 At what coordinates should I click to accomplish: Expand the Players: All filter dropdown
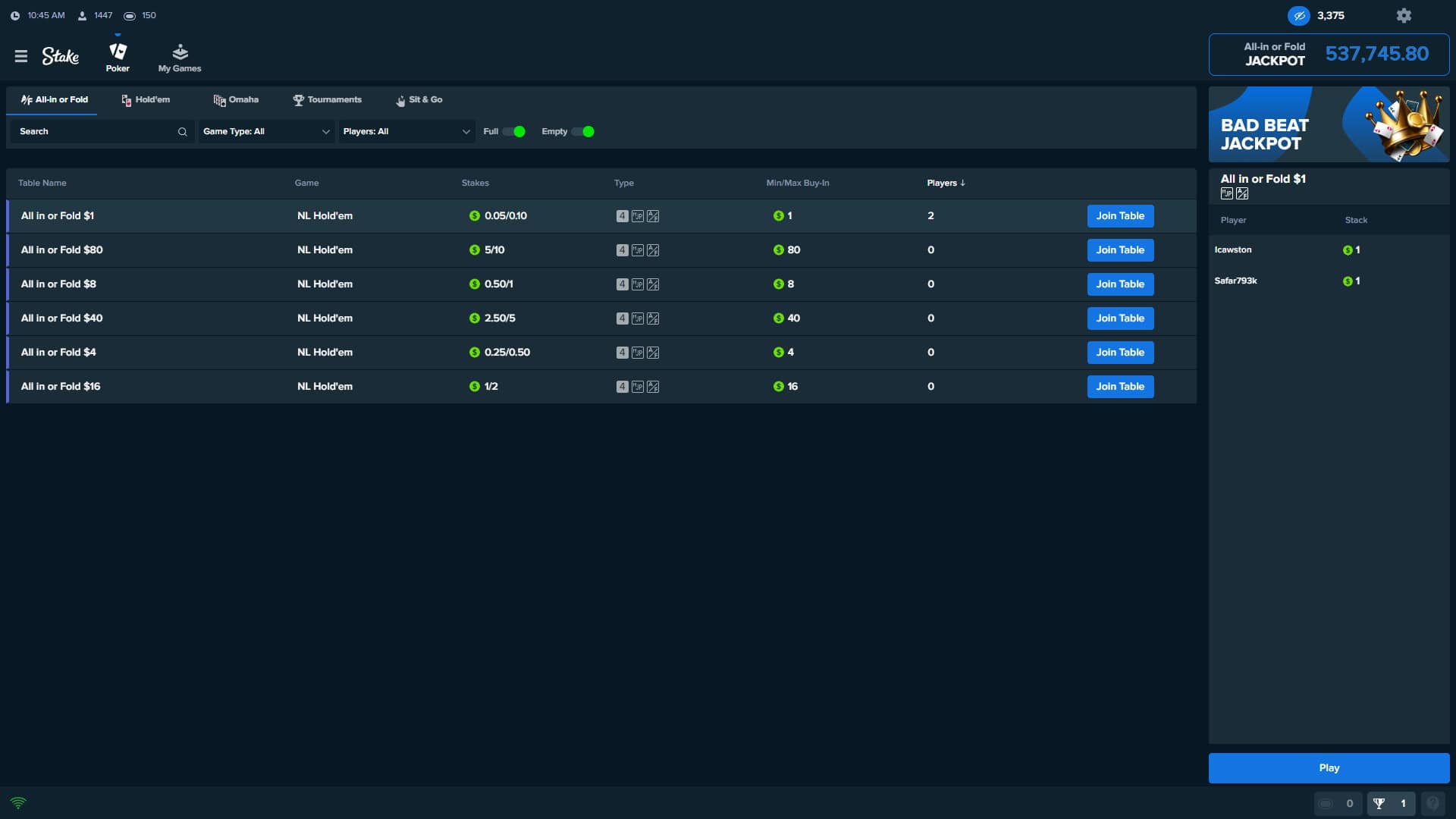406,131
